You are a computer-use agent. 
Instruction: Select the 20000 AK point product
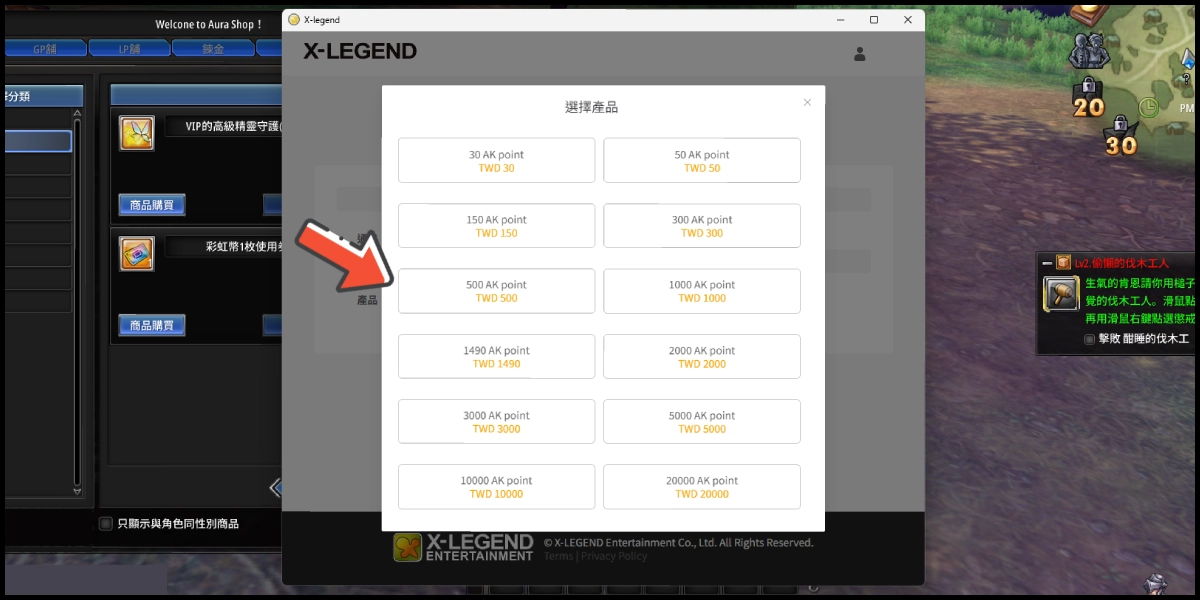pos(702,487)
